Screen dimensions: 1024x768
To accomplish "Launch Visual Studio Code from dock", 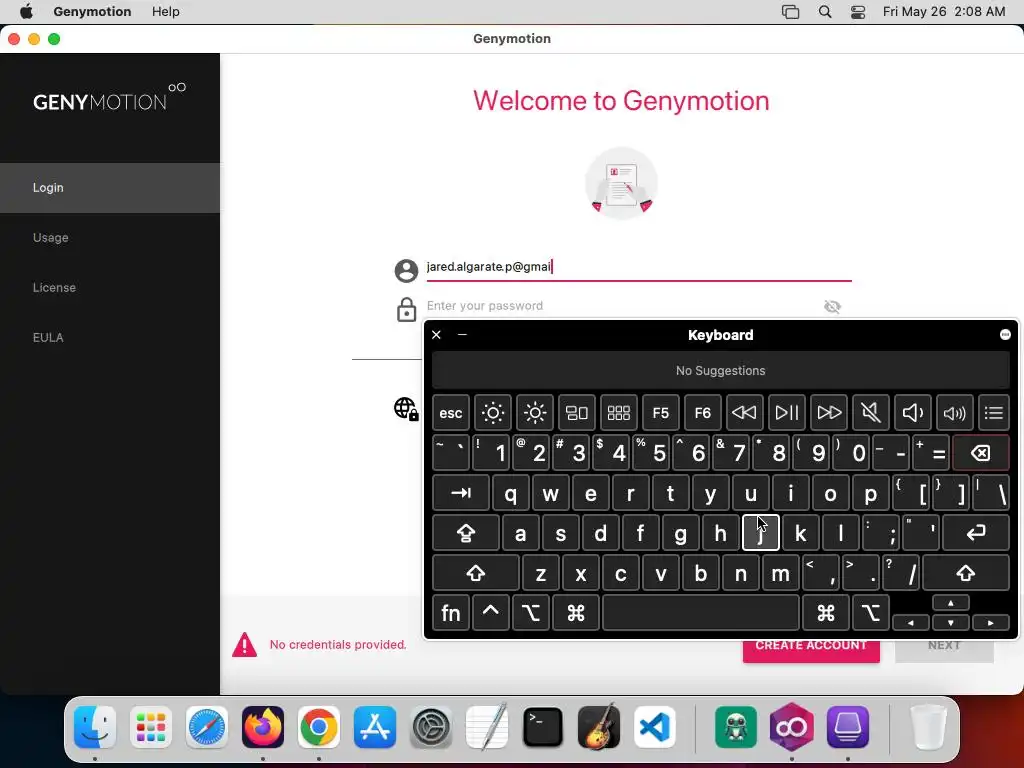I will coord(655,727).
